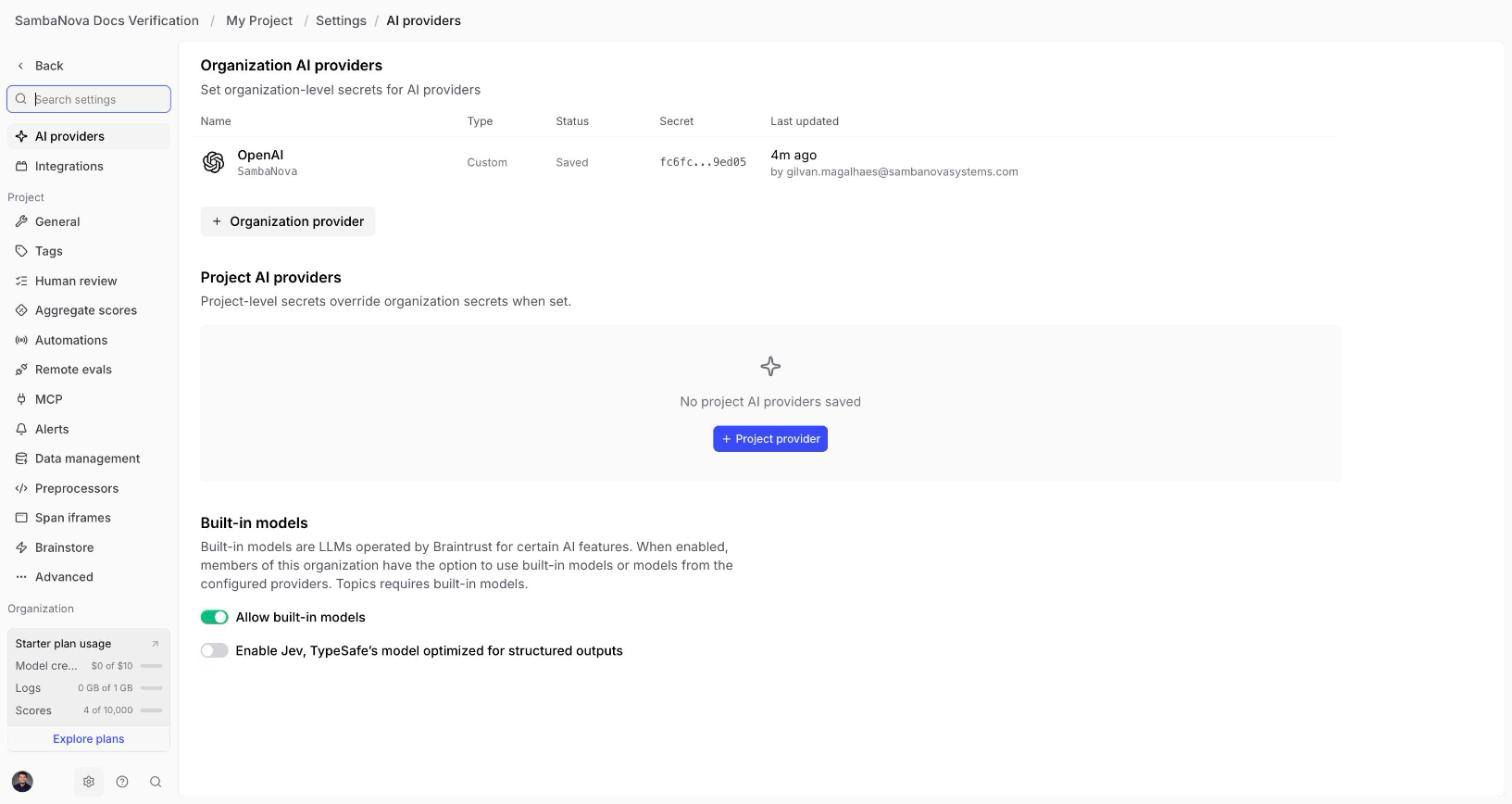Click My Project breadcrumb
1512x804 pixels.
pos(259,20)
